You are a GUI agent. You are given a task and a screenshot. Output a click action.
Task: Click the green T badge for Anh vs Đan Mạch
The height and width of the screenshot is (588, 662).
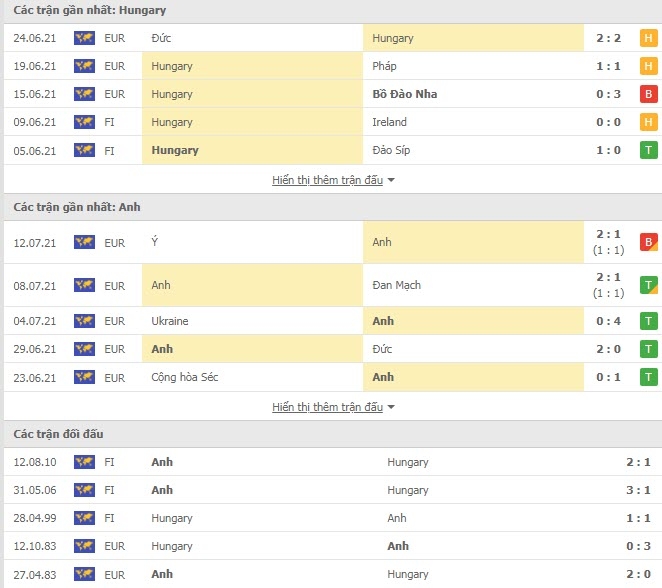[648, 285]
